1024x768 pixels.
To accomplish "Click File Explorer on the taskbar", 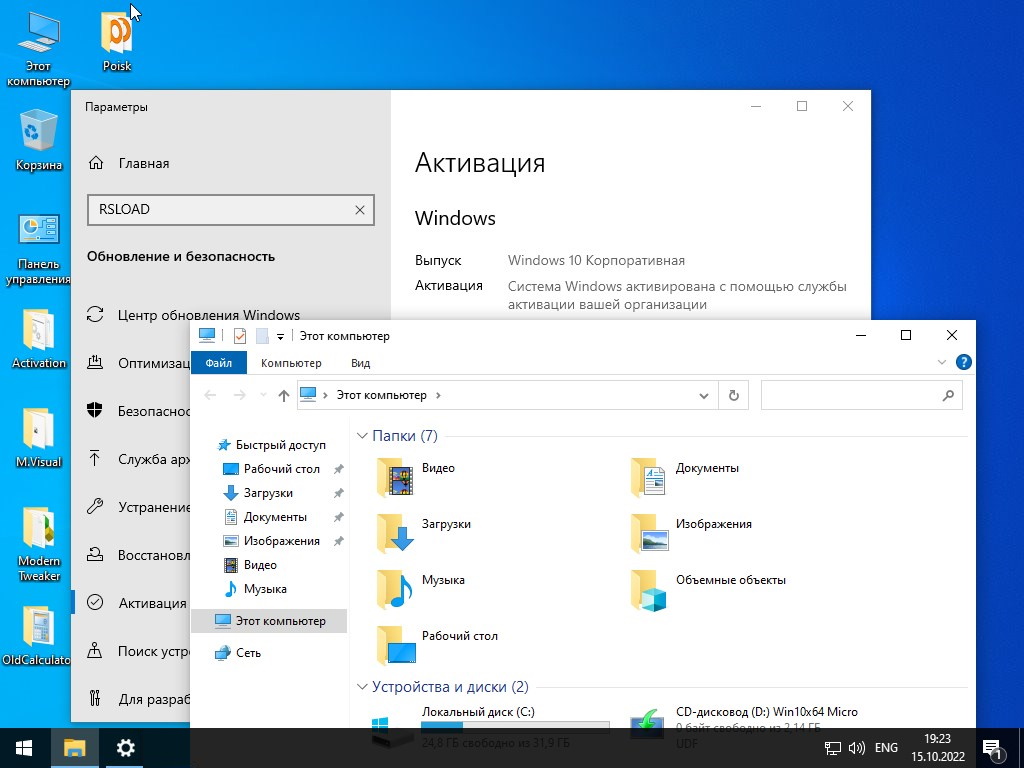I will click(74, 748).
